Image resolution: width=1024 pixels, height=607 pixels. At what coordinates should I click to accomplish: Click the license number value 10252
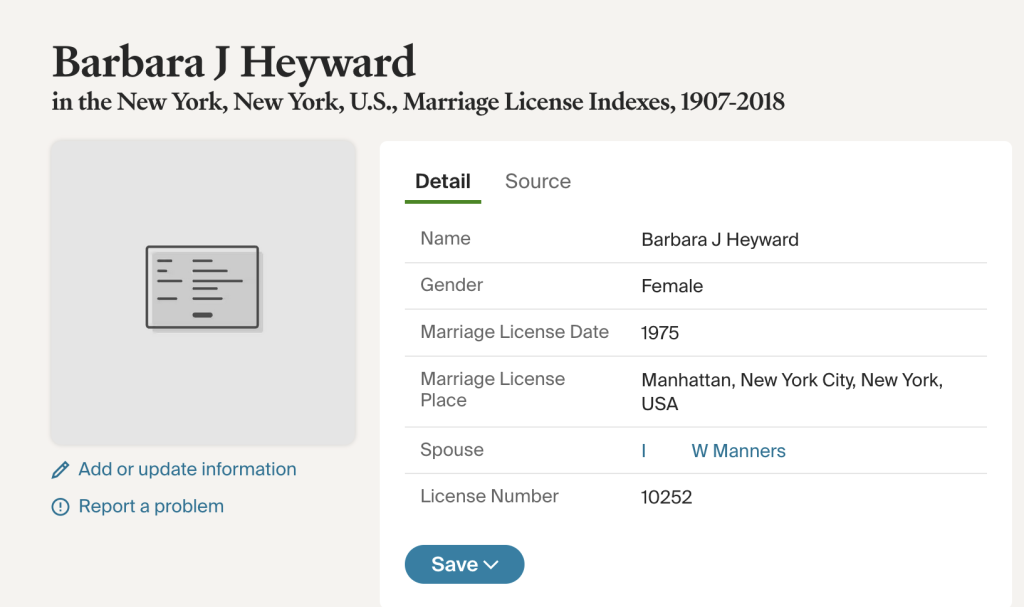point(666,497)
